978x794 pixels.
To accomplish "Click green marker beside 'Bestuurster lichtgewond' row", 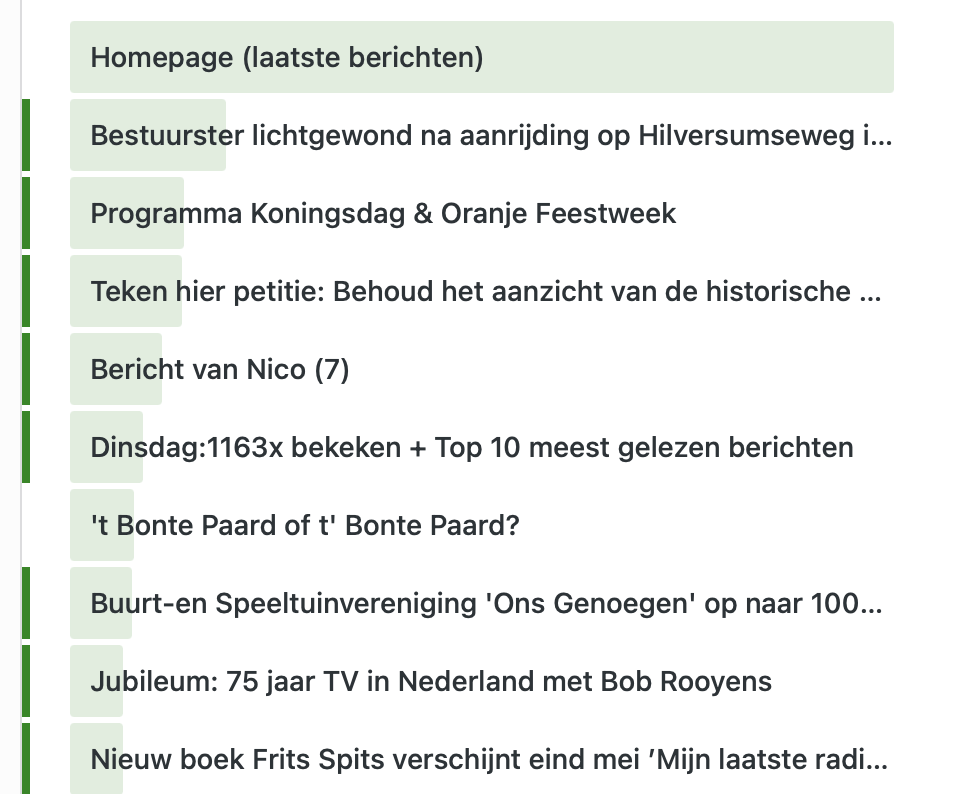I will point(26,135).
